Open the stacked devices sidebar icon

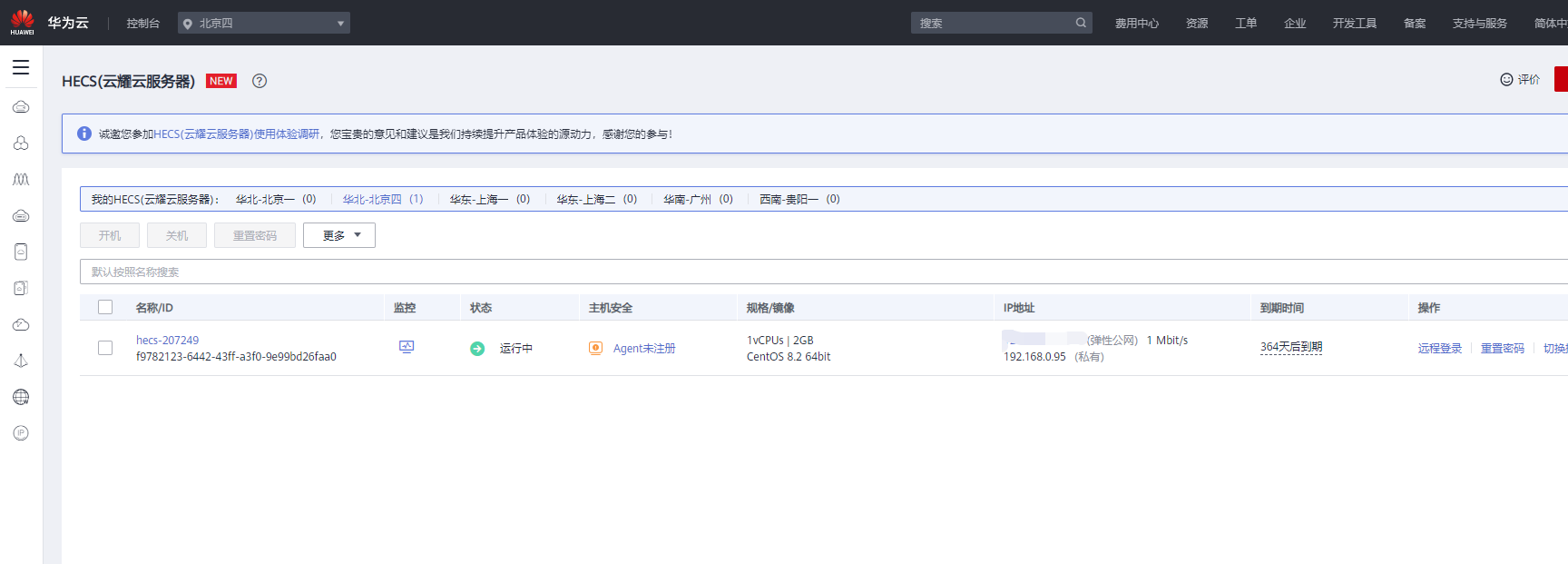[x=21, y=288]
